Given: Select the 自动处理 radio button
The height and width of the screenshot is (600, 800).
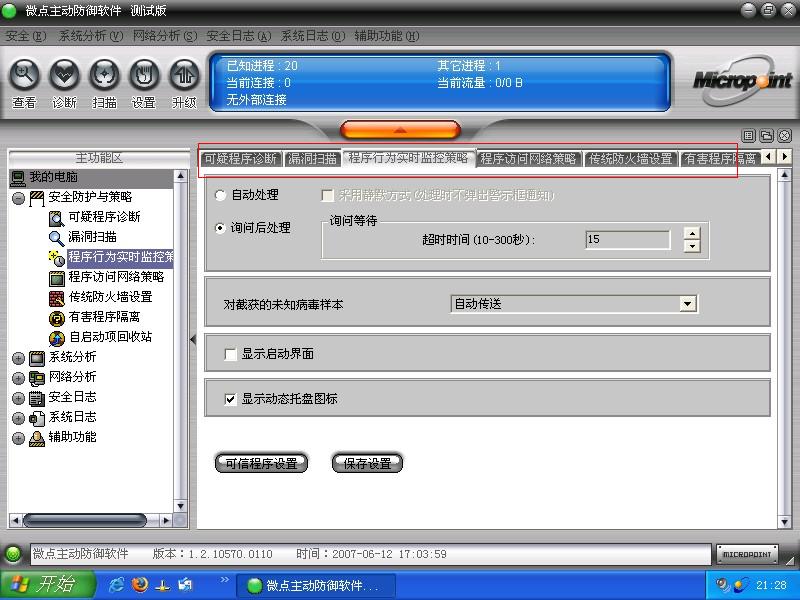Looking at the screenshot, I should pos(220,195).
